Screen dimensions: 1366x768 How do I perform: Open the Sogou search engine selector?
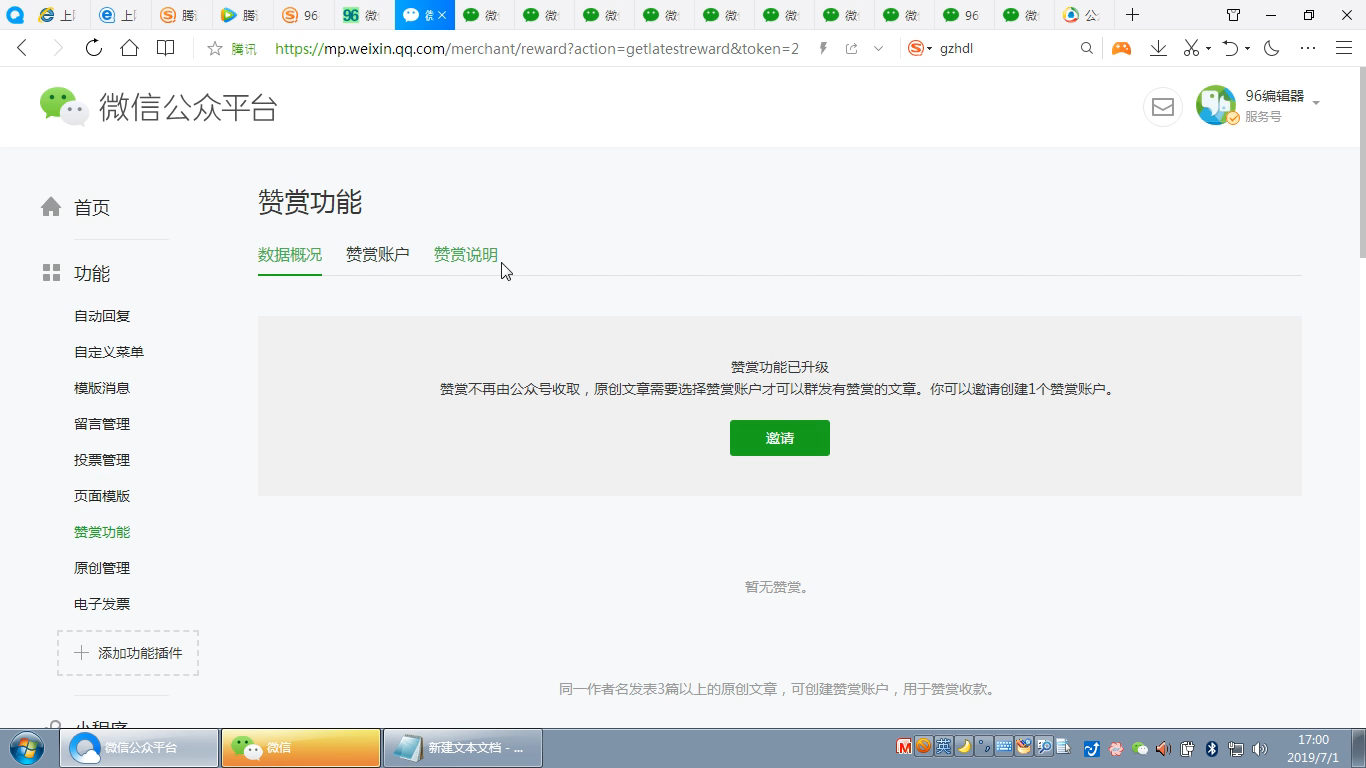(919, 48)
